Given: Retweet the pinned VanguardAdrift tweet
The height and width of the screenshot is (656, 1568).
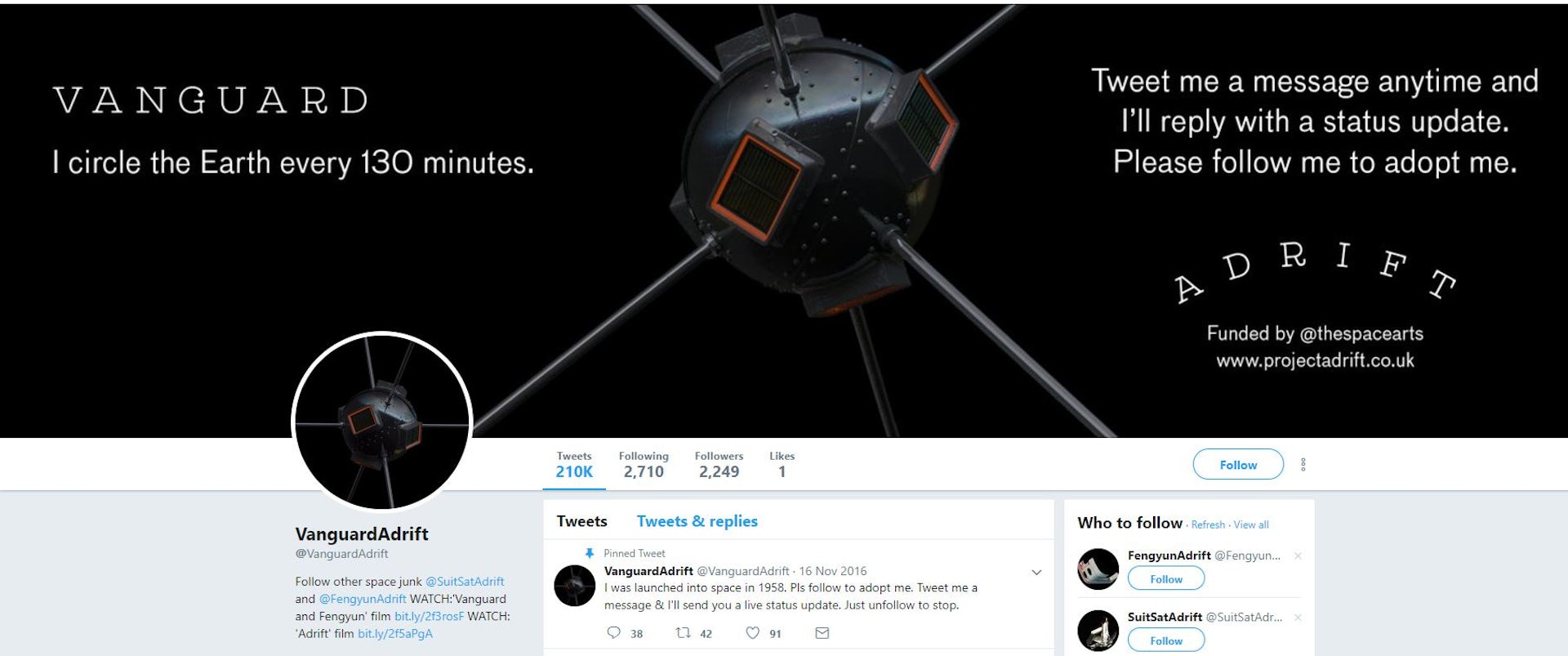Looking at the screenshot, I should click(684, 633).
